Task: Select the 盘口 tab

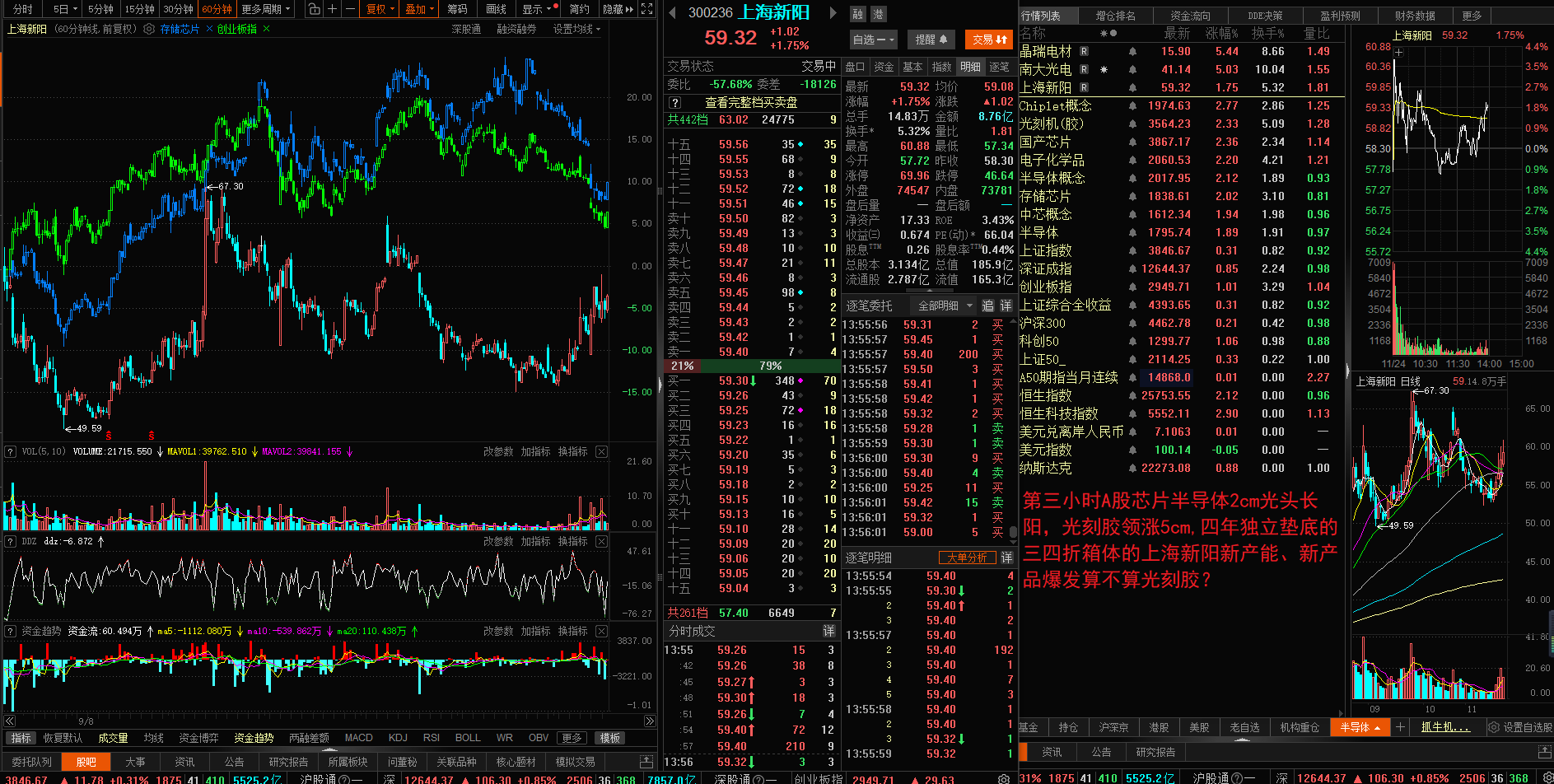Action: coord(856,67)
